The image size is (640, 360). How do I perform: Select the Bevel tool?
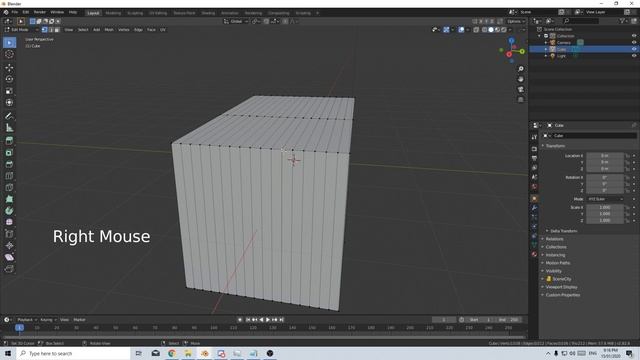pyautogui.click(x=9, y=164)
